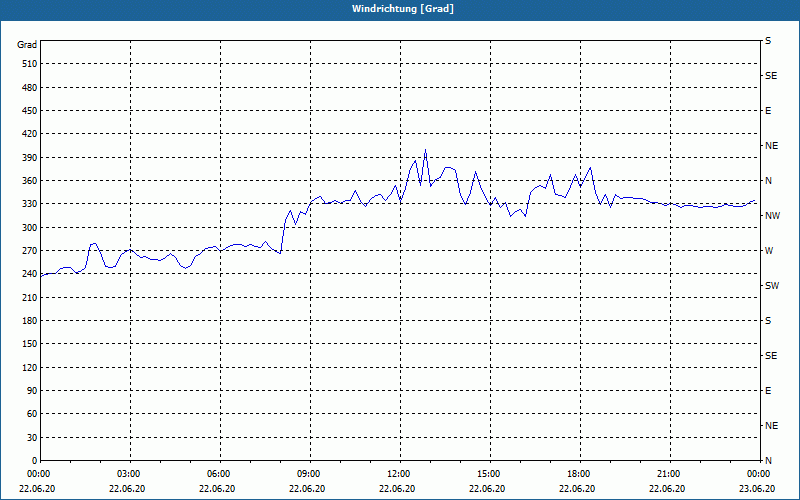Click the 30 axis tick label

coord(32,438)
